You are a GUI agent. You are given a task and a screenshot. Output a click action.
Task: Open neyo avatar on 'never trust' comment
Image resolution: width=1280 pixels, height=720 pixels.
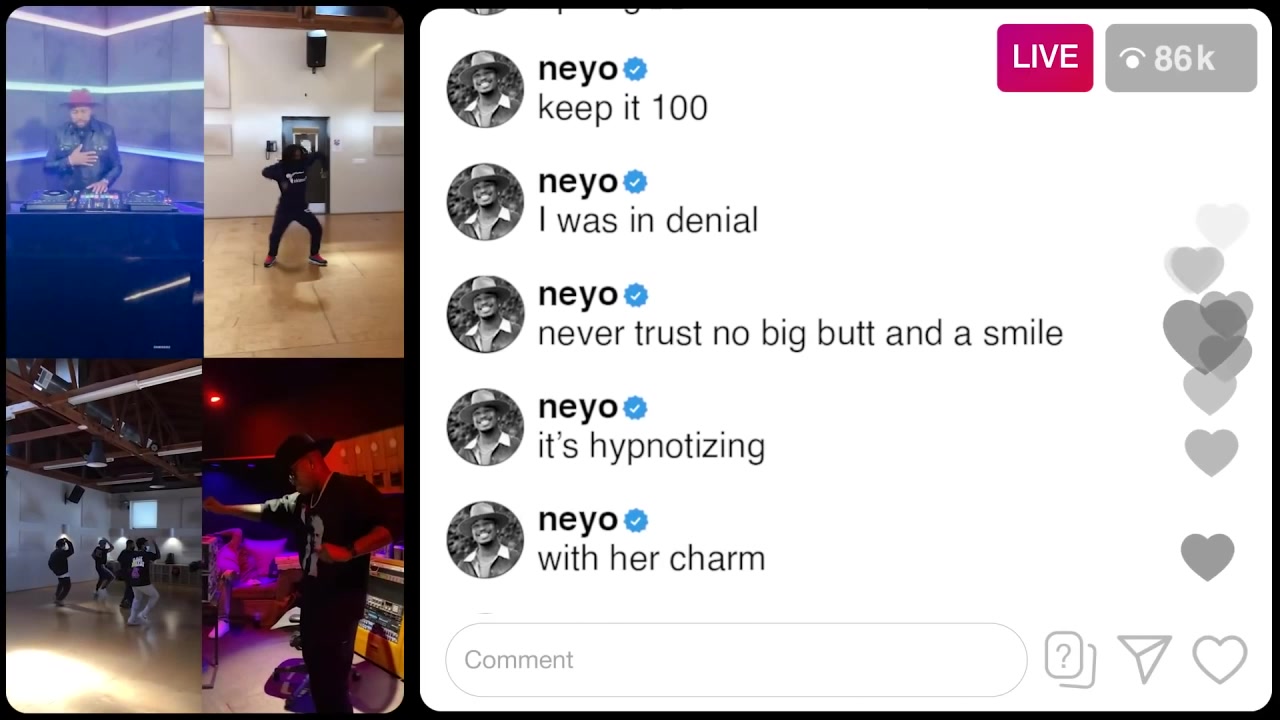tap(485, 315)
